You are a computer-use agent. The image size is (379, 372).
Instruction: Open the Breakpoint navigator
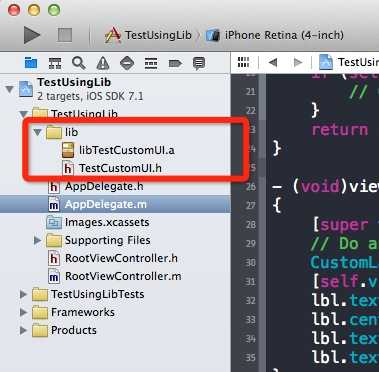pos(175,63)
